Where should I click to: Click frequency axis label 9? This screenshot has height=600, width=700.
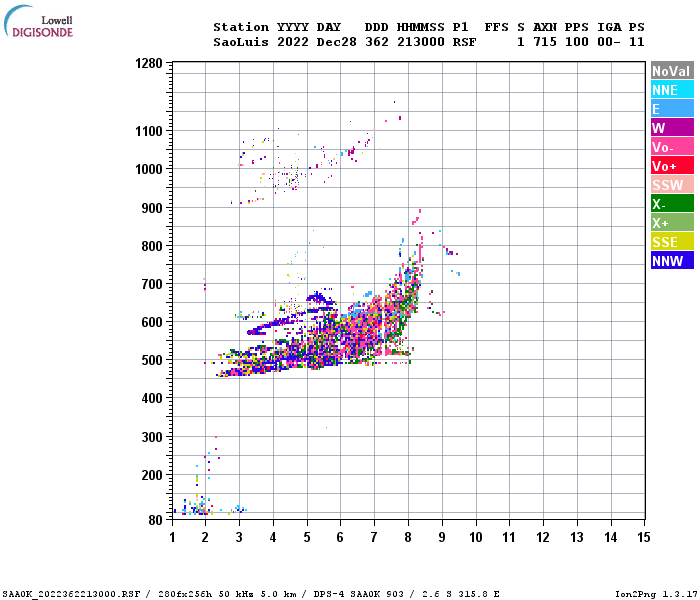442,537
